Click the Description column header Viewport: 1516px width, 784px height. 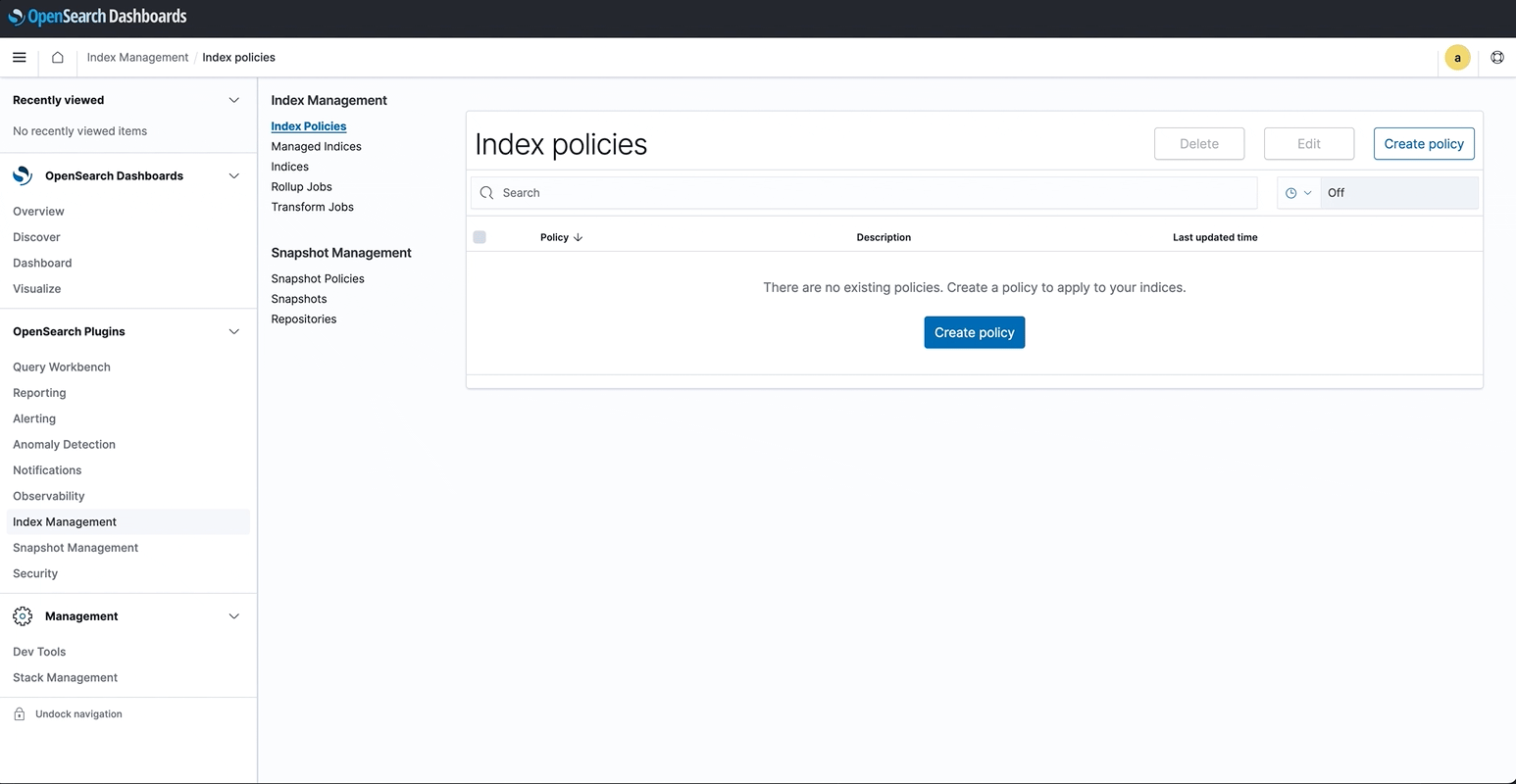884,237
